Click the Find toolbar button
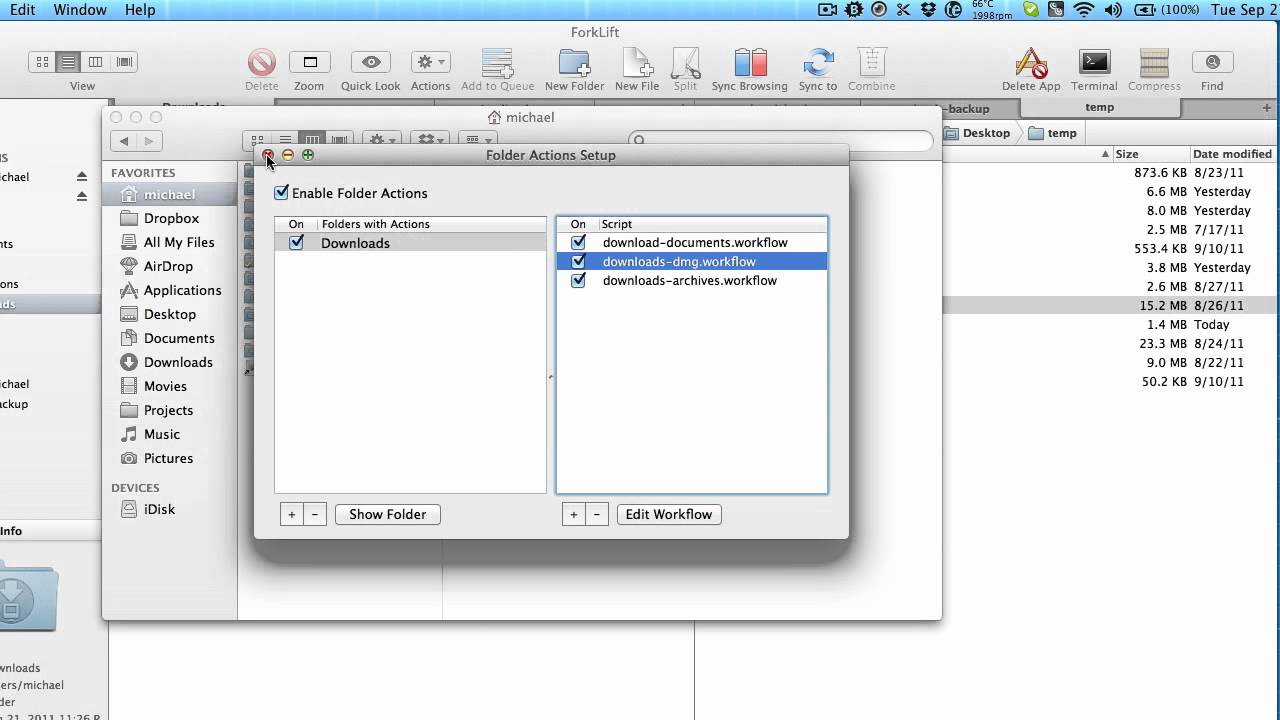Screen dimensions: 1280x720 pyautogui.click(x=1212, y=63)
